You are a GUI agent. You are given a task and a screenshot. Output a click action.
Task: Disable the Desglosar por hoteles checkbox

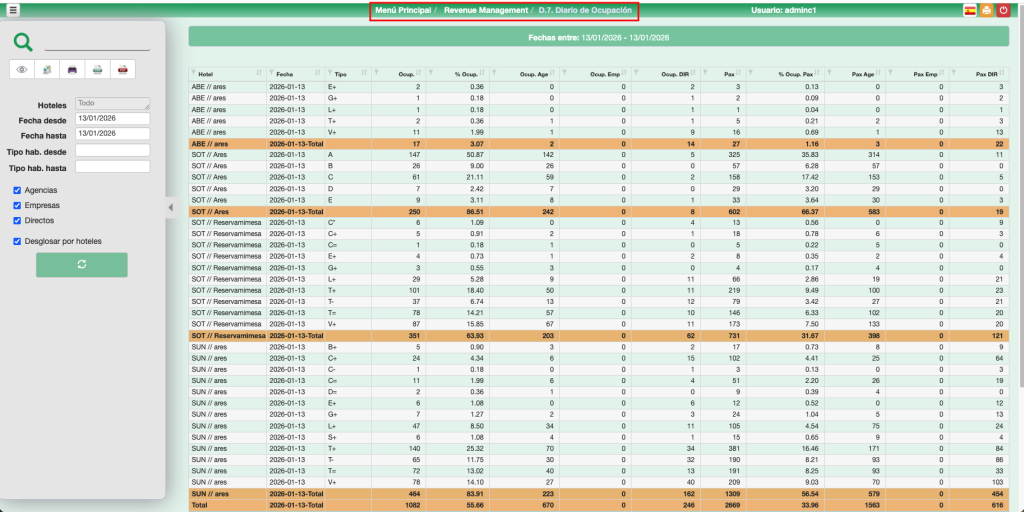[x=17, y=241]
